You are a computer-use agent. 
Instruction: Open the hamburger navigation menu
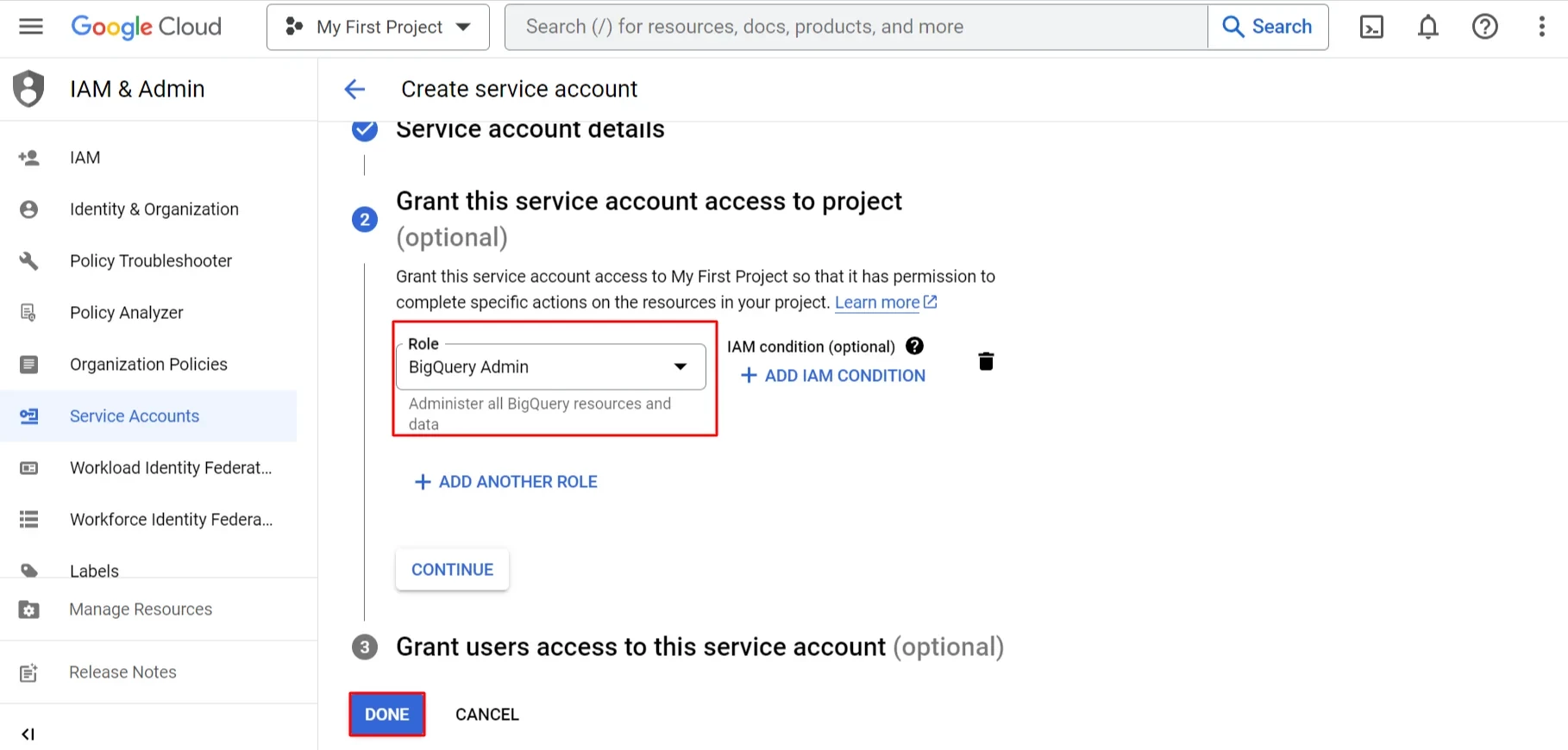(x=31, y=27)
